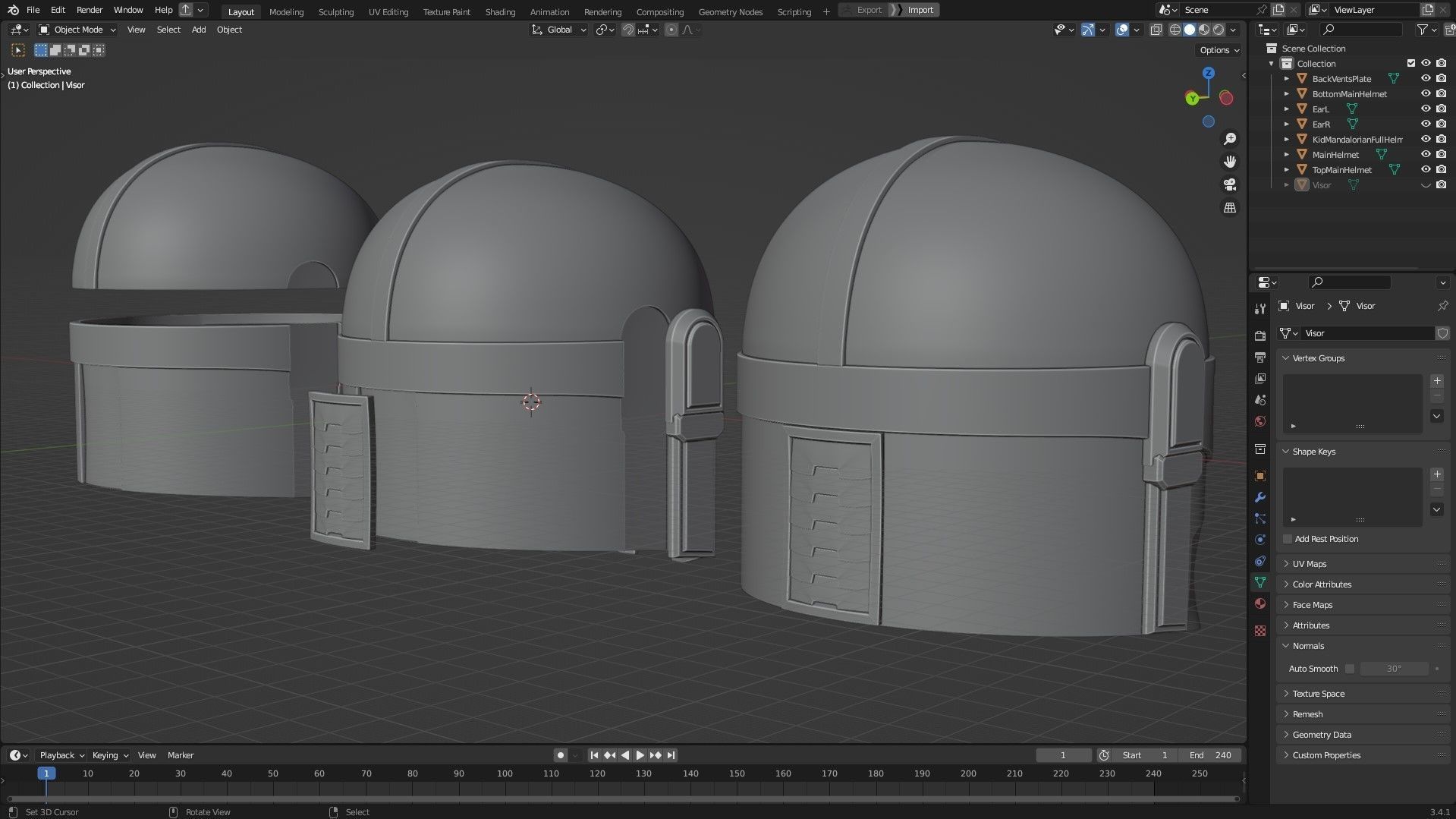Screen dimensions: 1456x819
Task: Click the add vertex group plus button
Action: pyautogui.click(x=1436, y=381)
